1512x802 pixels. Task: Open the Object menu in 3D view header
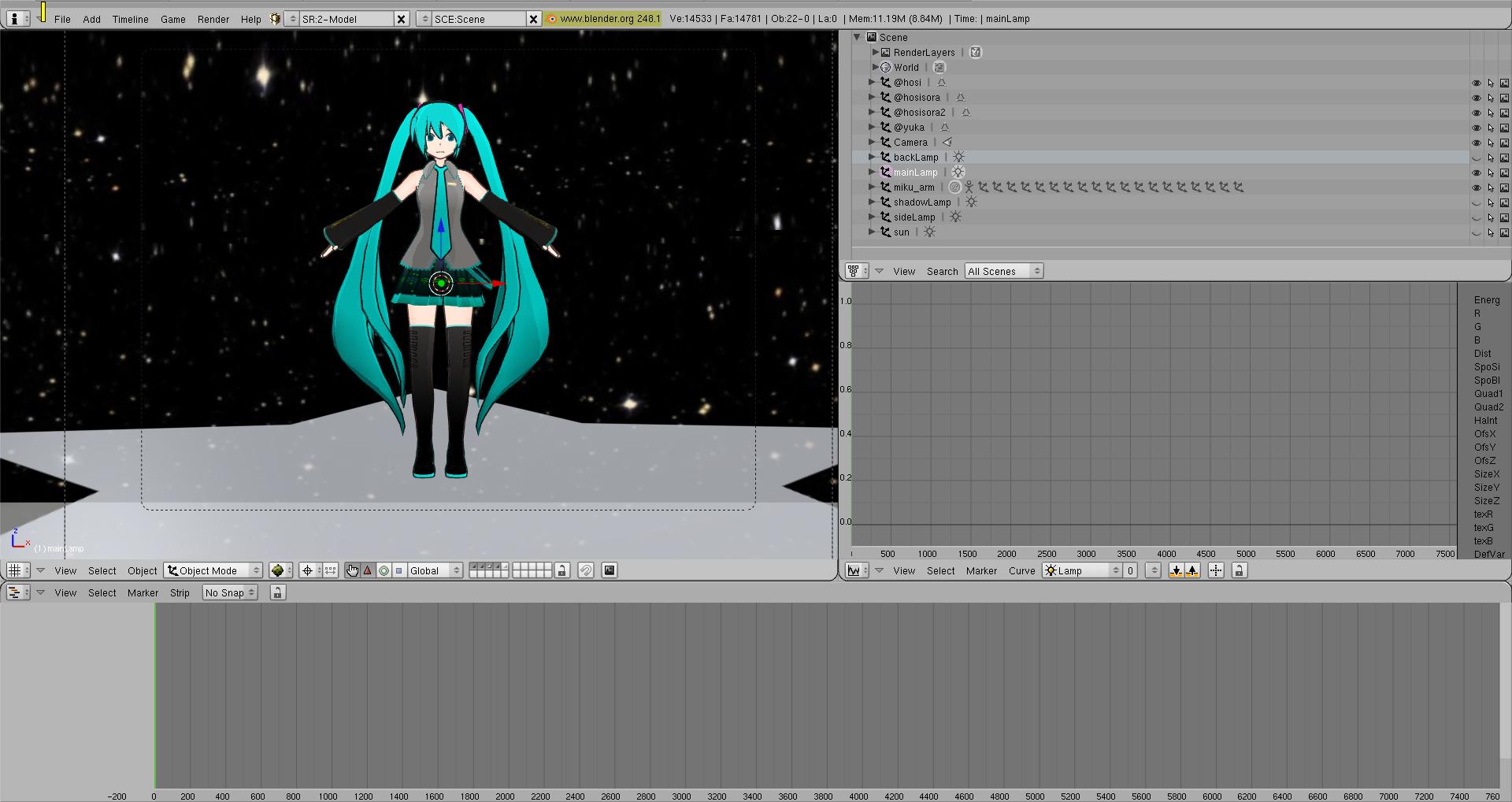tap(143, 570)
